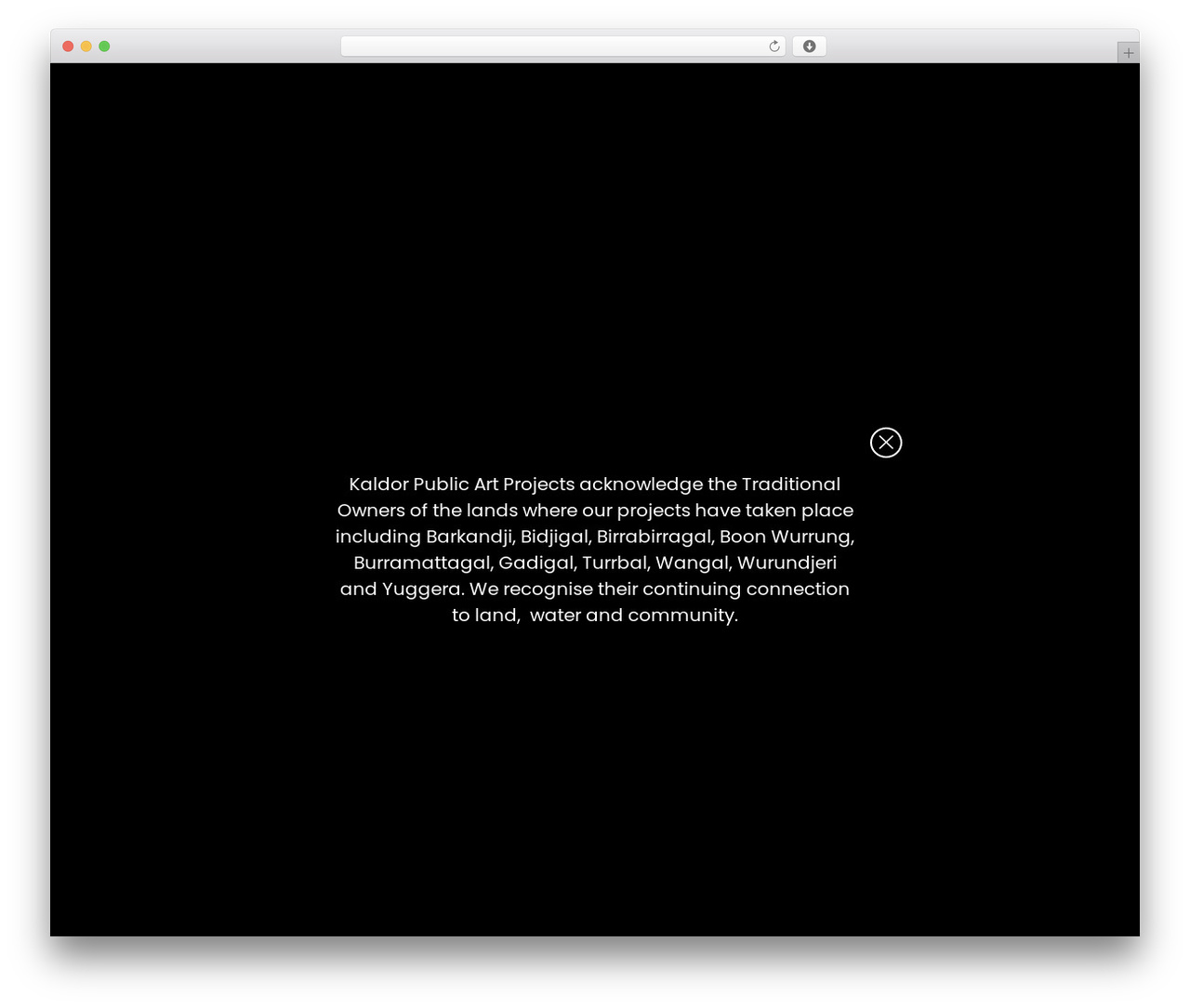Screen dimensions: 1190x1008
Task: Click the word "Kaldor" in the acknowledgement text
Action: click(378, 484)
